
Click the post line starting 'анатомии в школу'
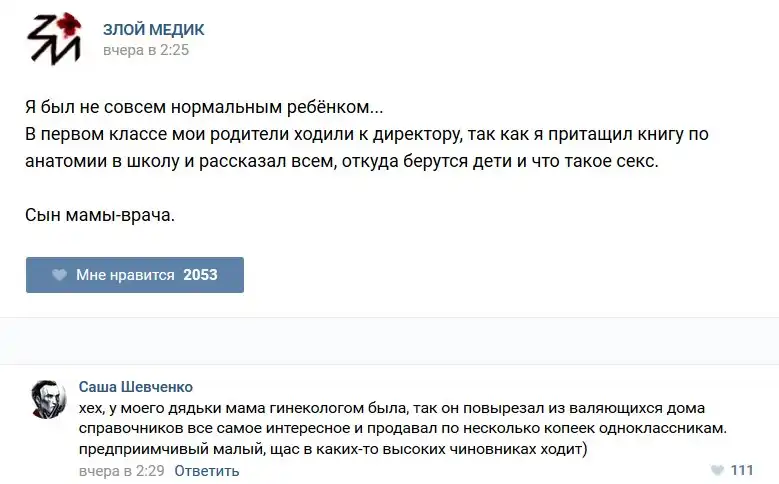coord(342,160)
